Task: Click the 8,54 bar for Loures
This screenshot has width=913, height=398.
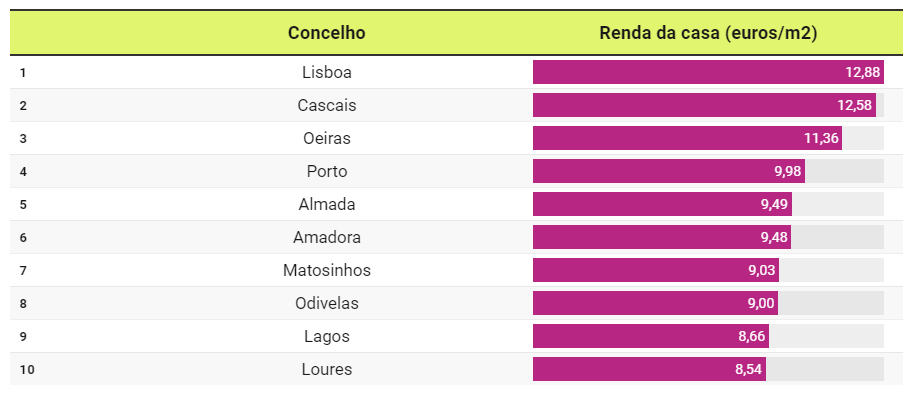Action: [649, 369]
